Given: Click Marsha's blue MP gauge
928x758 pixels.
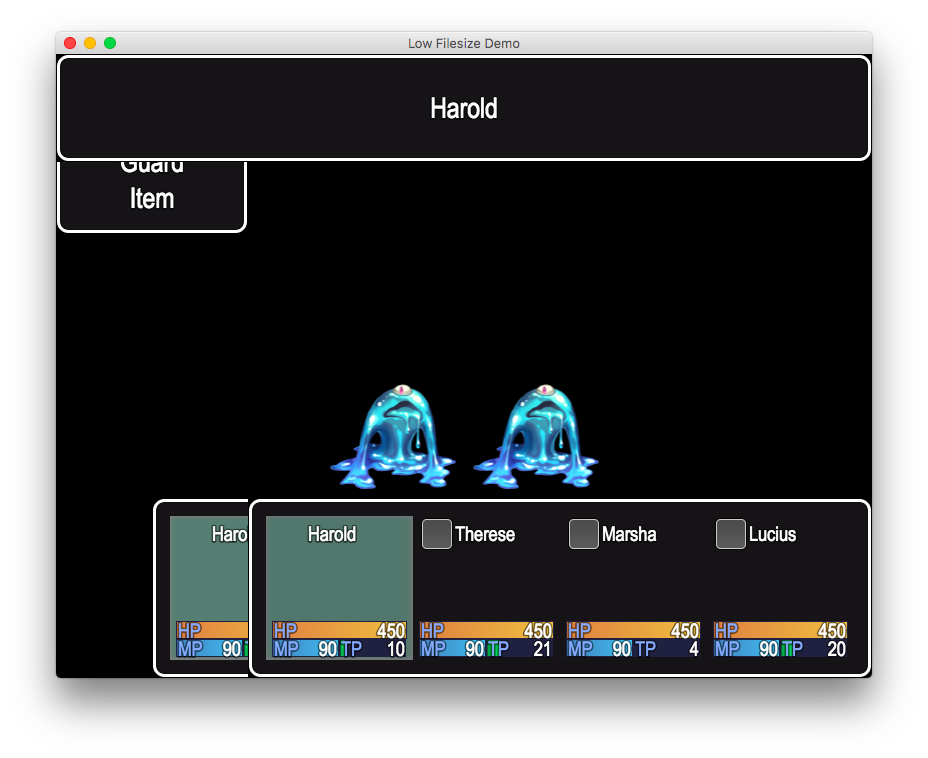Looking at the screenshot, I should click(x=599, y=649).
